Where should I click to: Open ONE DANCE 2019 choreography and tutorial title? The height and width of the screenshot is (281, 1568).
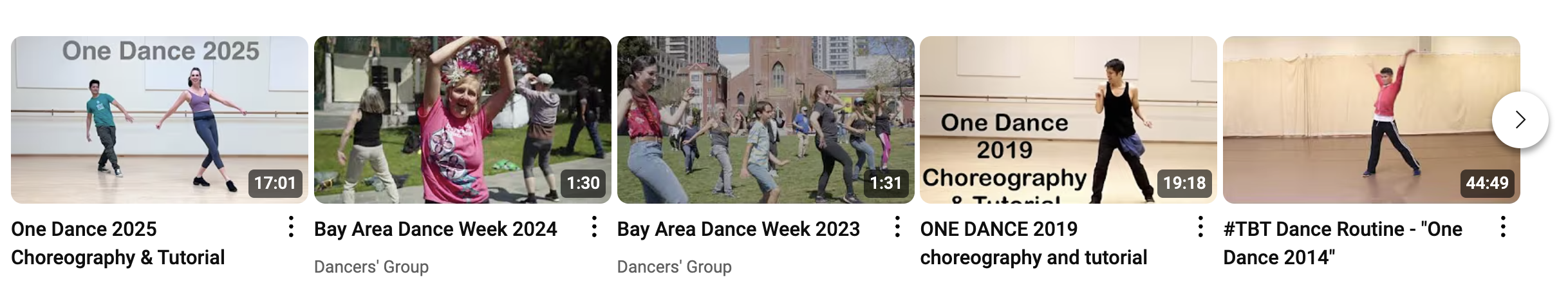click(1034, 243)
